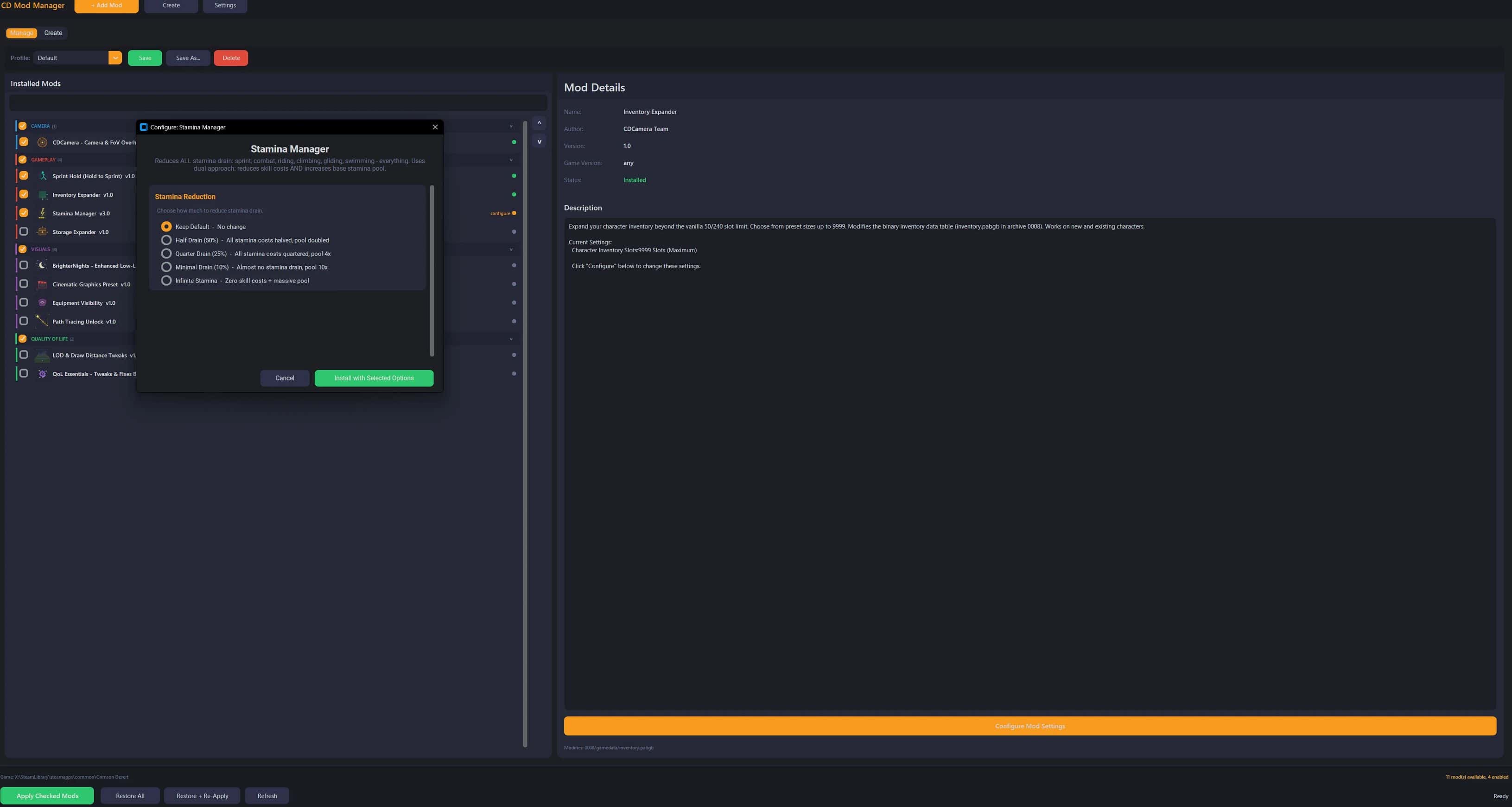
Task: Enable the Storage Expander checkbox
Action: [24, 231]
